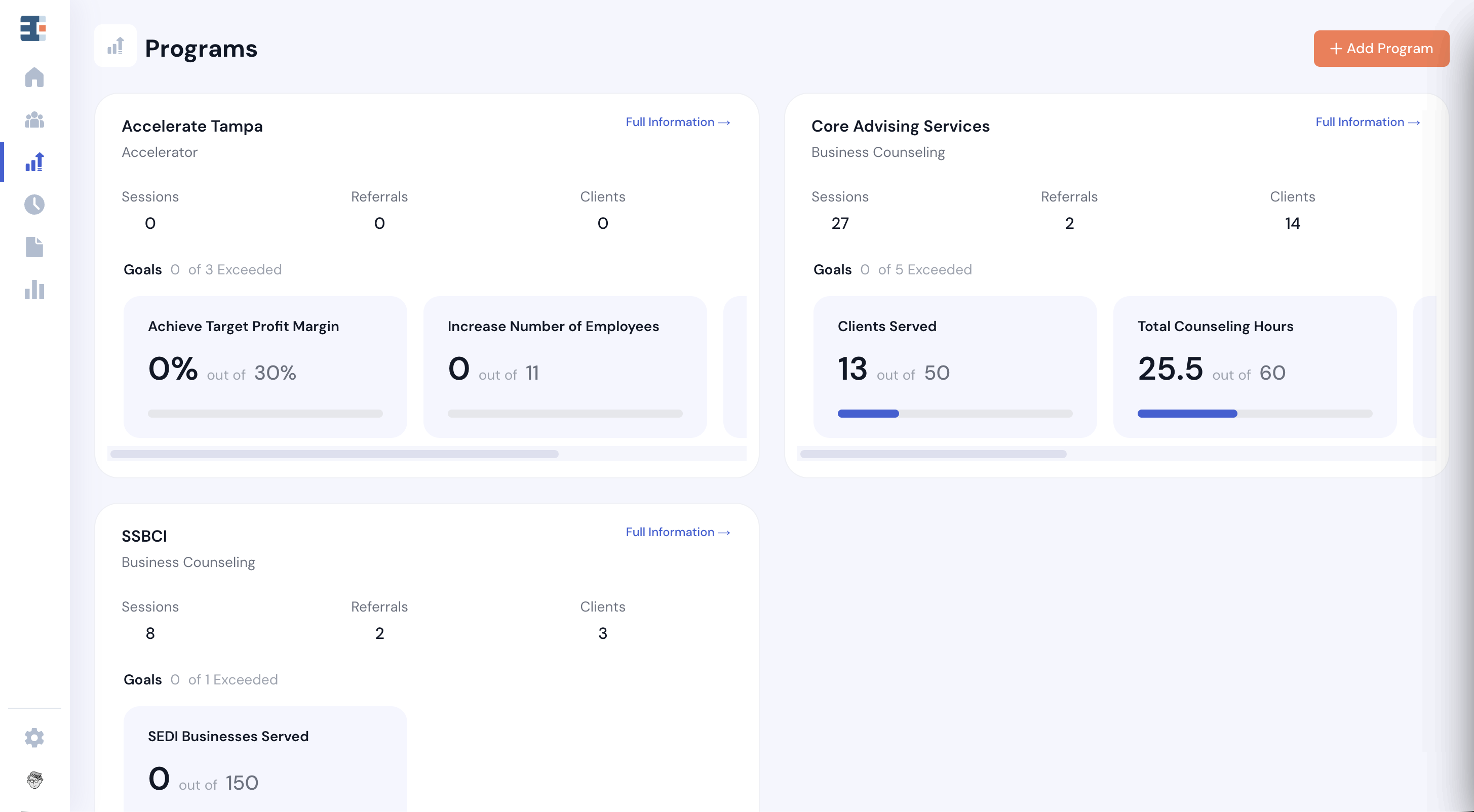Screen dimensions: 1474x812
Task: Open the Clients group sidebar icon
Action: pos(34,120)
